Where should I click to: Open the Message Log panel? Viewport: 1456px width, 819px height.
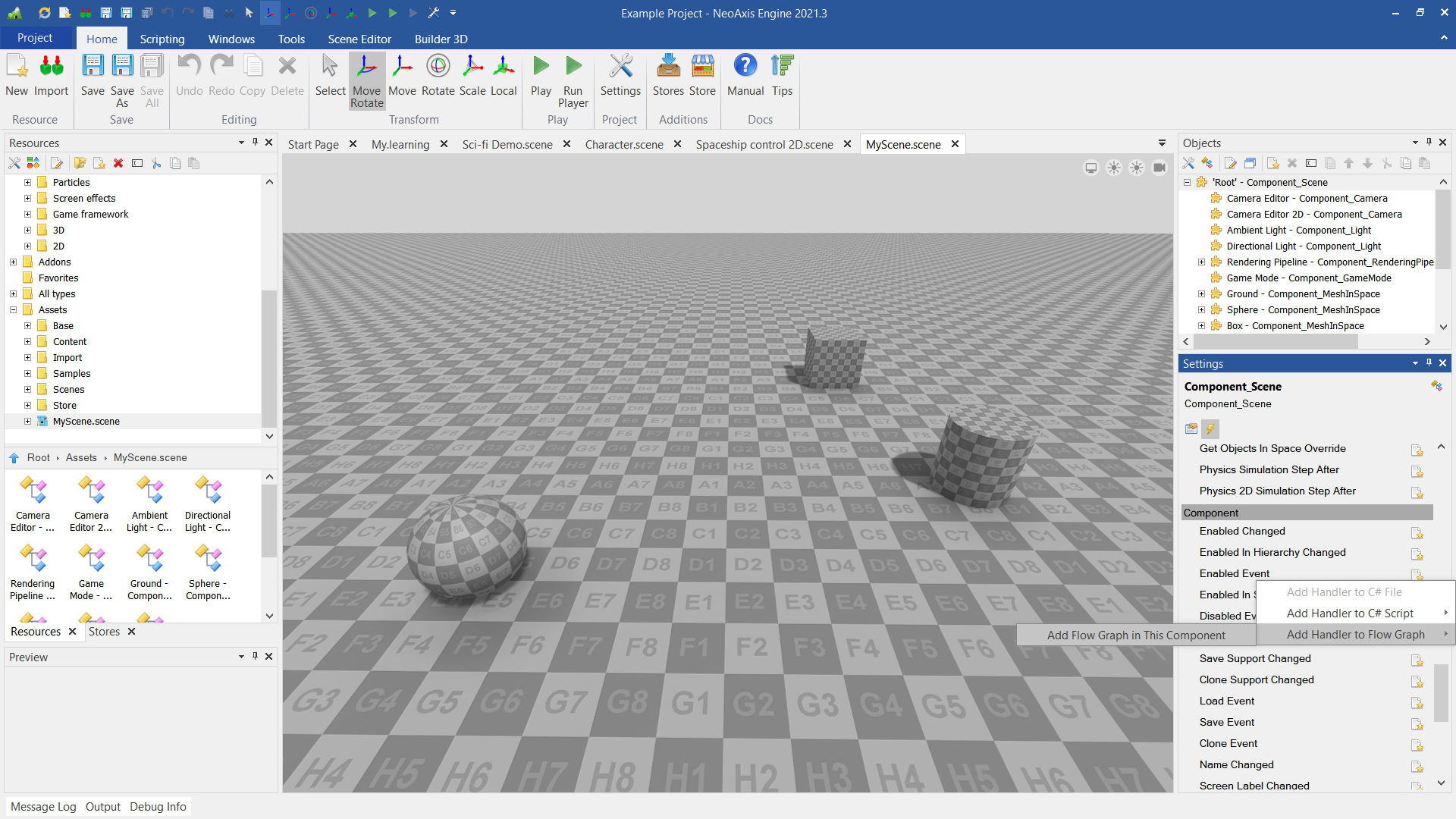[x=43, y=807]
